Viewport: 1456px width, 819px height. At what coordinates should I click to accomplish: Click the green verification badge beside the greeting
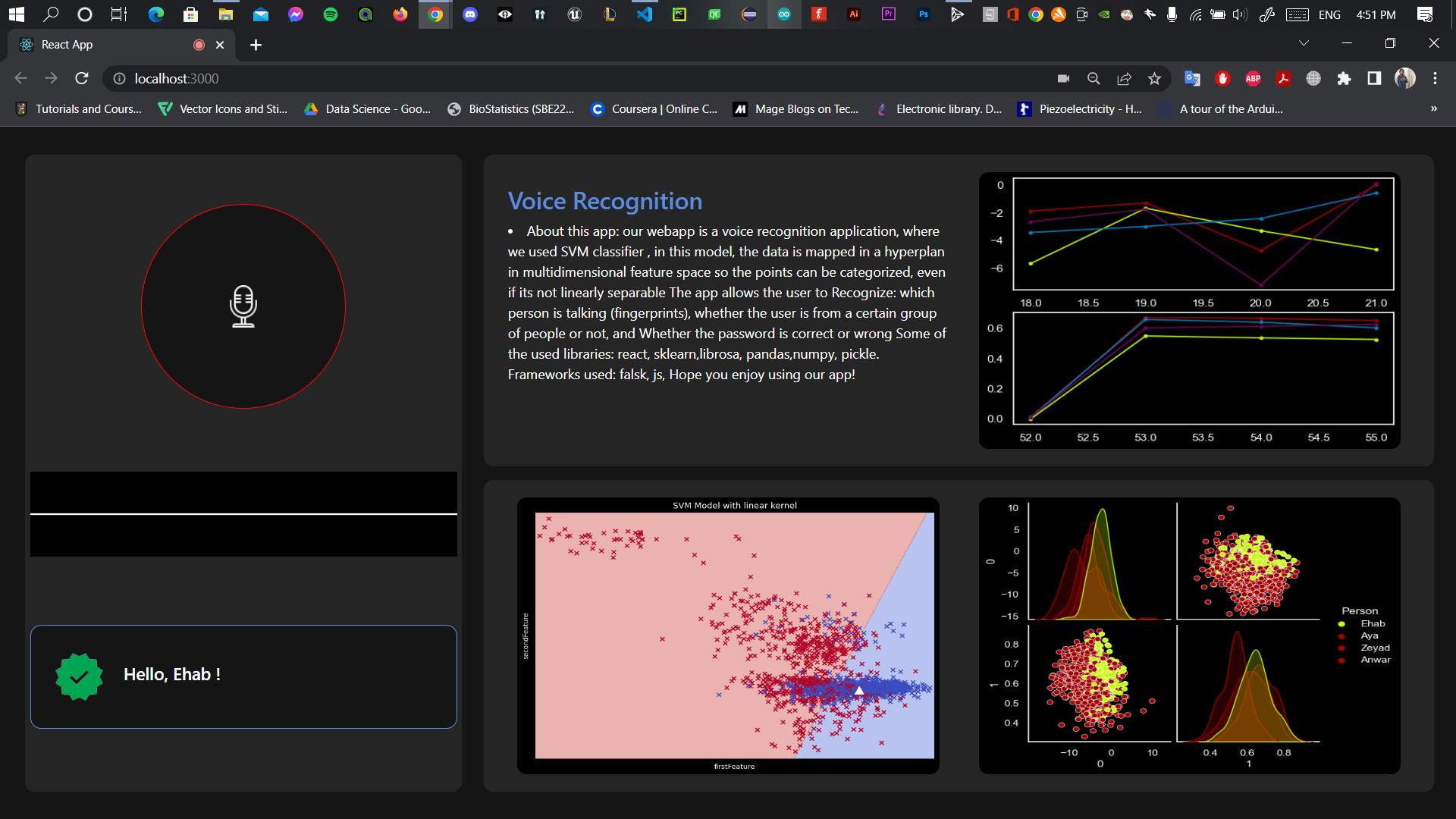[79, 675]
